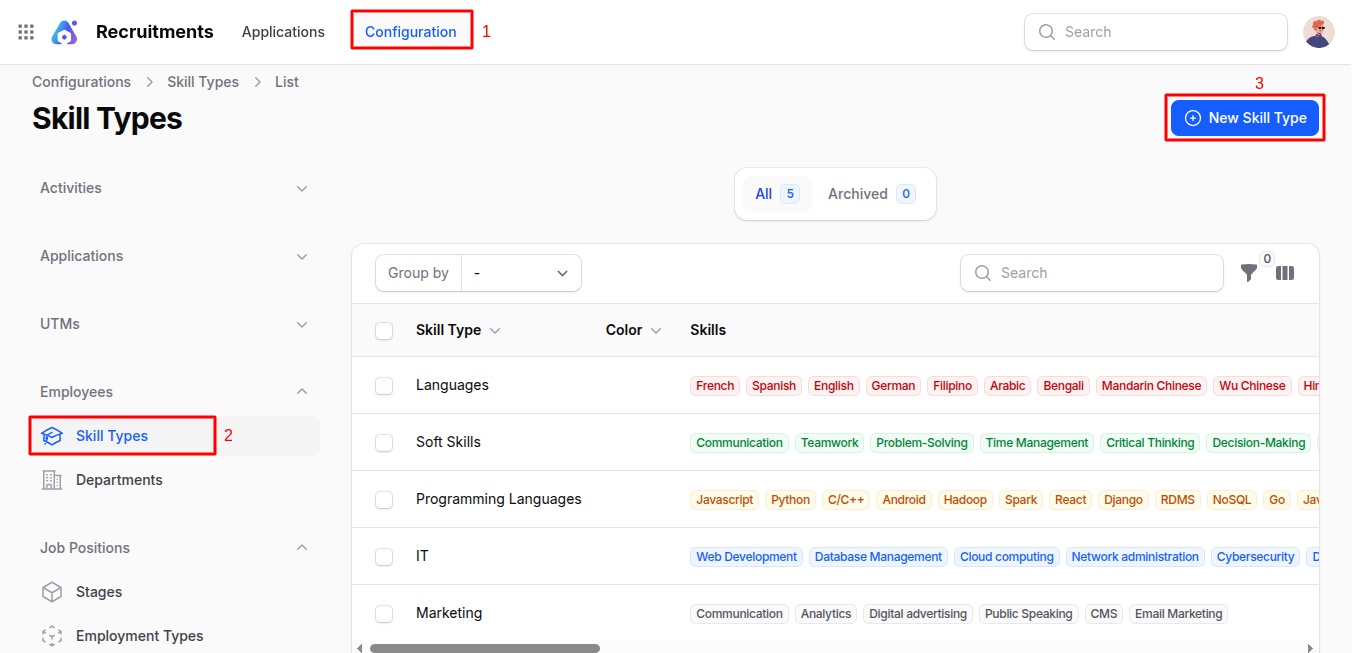Click the Stages cube icon
Image resolution: width=1352 pixels, height=653 pixels.
click(52, 592)
